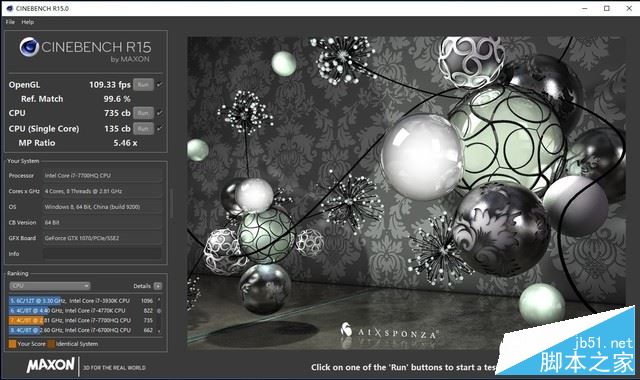Screen dimensions: 640x380
Task: Toggle the CPU (Single Core) checkbox
Action: pos(160,128)
